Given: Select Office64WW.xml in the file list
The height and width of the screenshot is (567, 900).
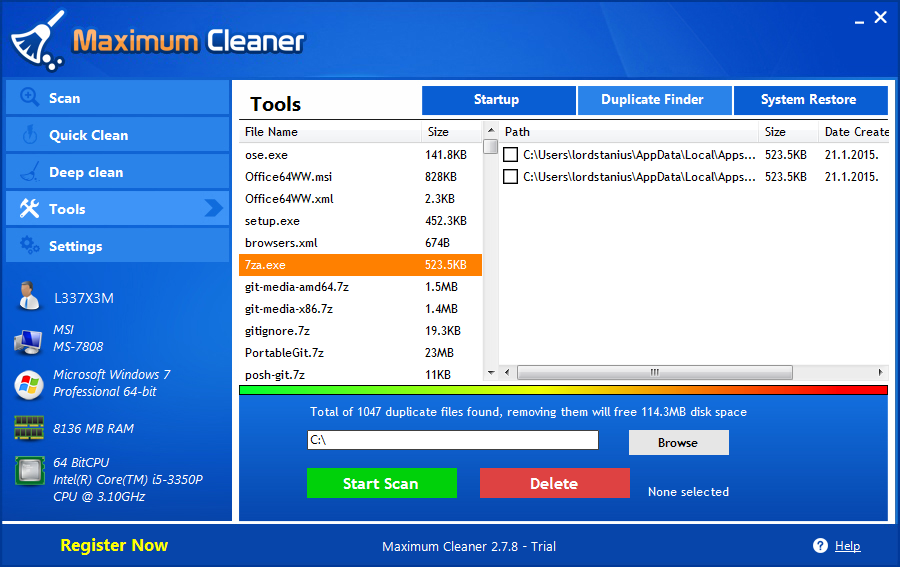Looking at the screenshot, I should point(360,199).
